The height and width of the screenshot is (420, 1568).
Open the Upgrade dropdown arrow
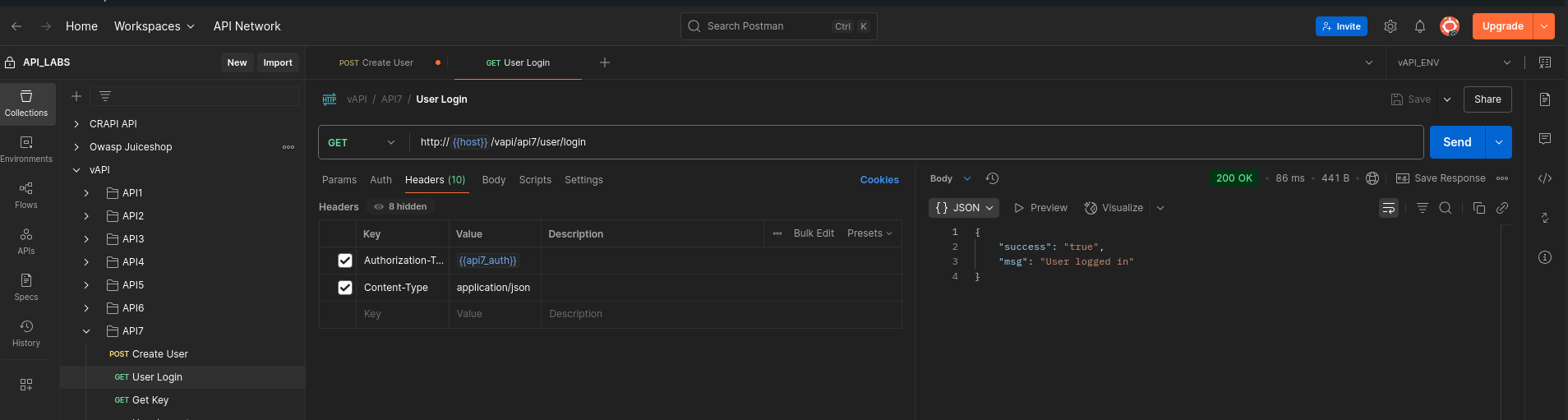pyautogui.click(x=1544, y=26)
